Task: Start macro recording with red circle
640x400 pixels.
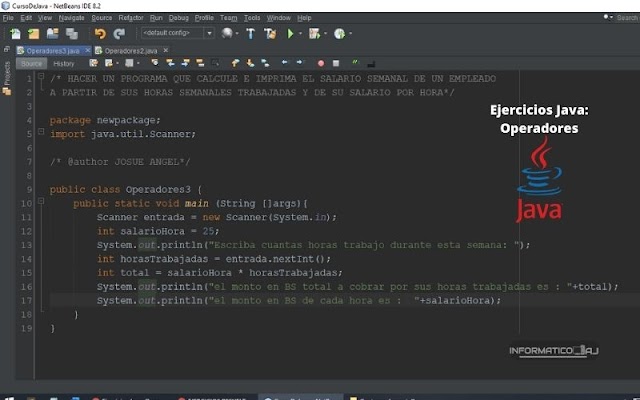Action: 321,63
